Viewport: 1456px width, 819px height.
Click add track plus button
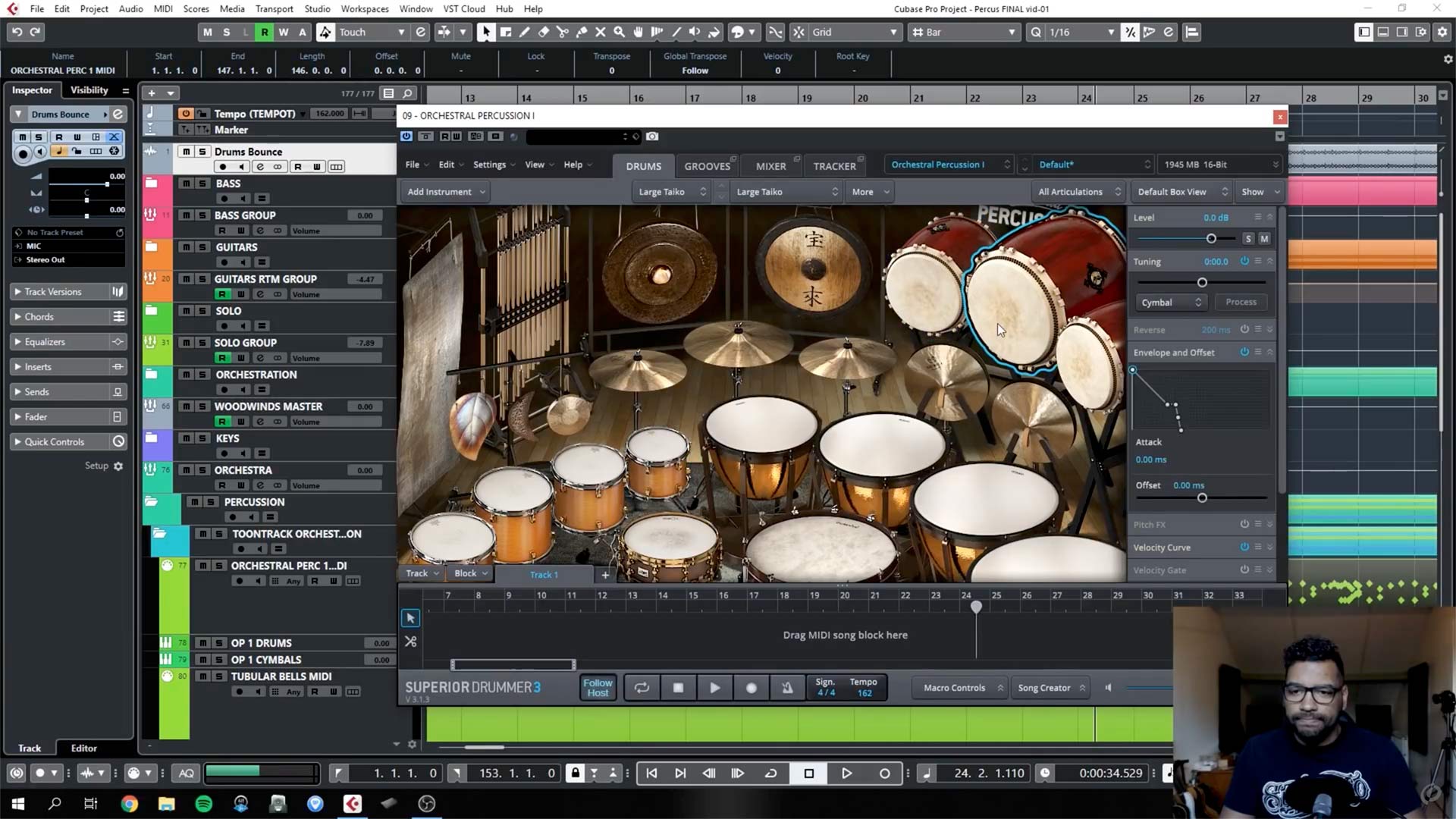(x=152, y=93)
